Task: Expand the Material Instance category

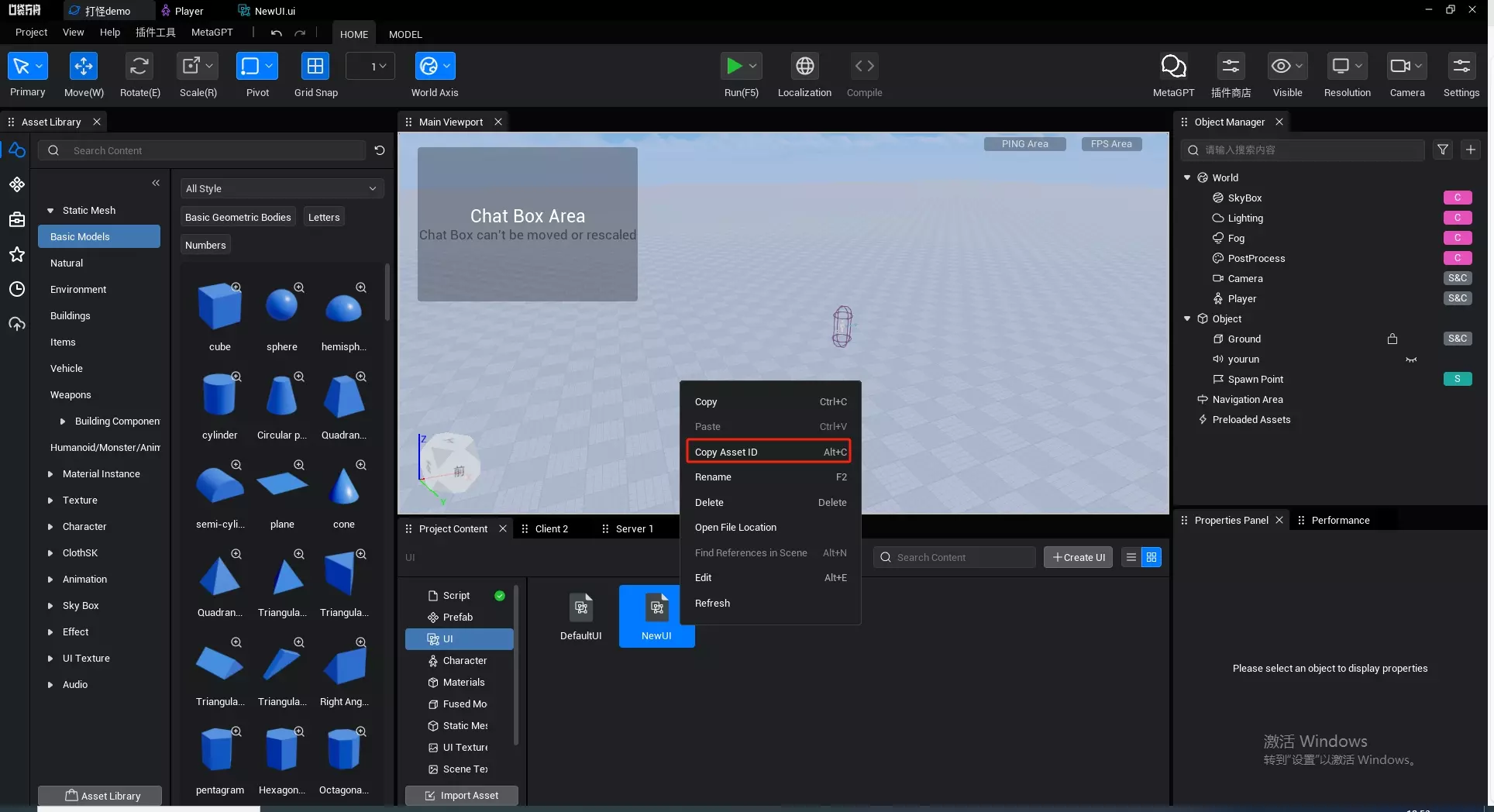Action: 50,473
